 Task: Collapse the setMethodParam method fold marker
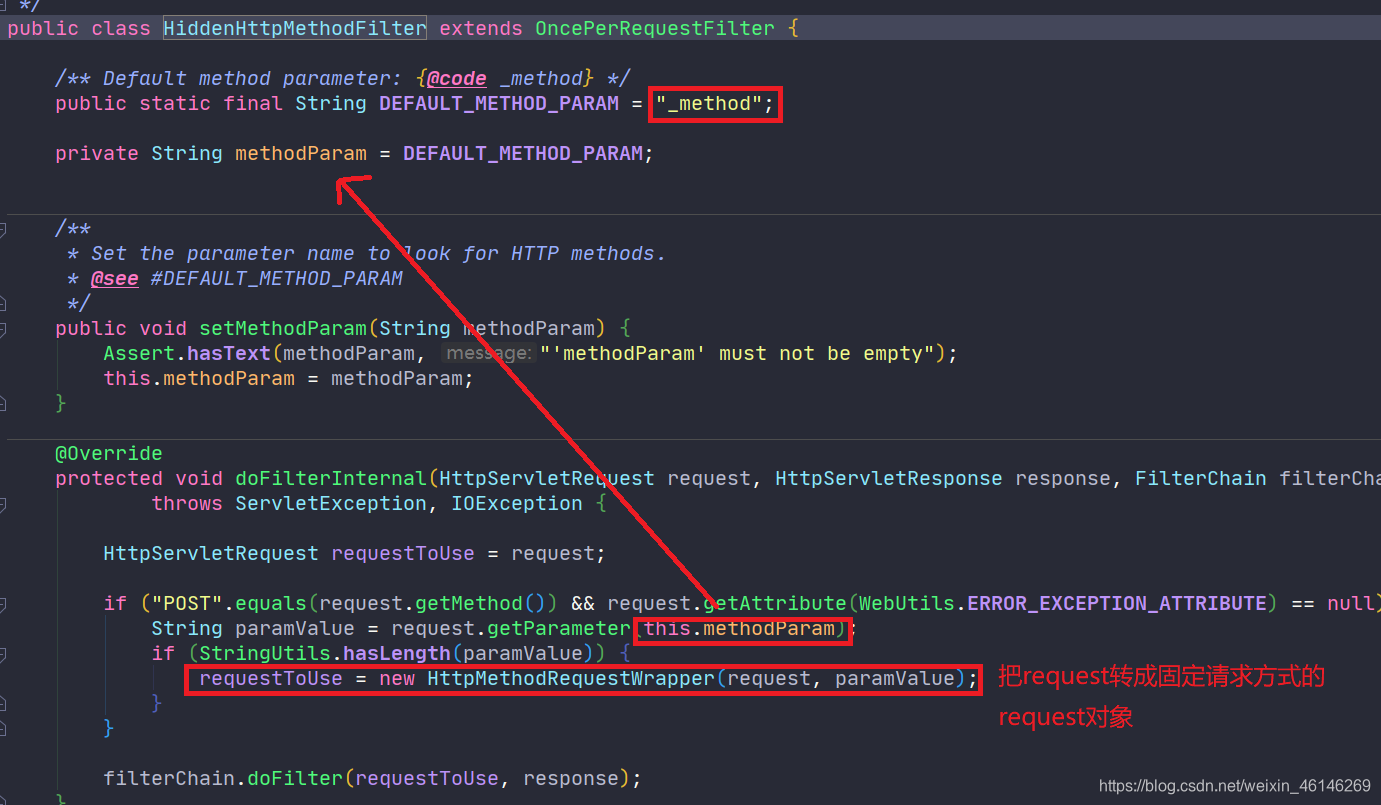(x=3, y=329)
